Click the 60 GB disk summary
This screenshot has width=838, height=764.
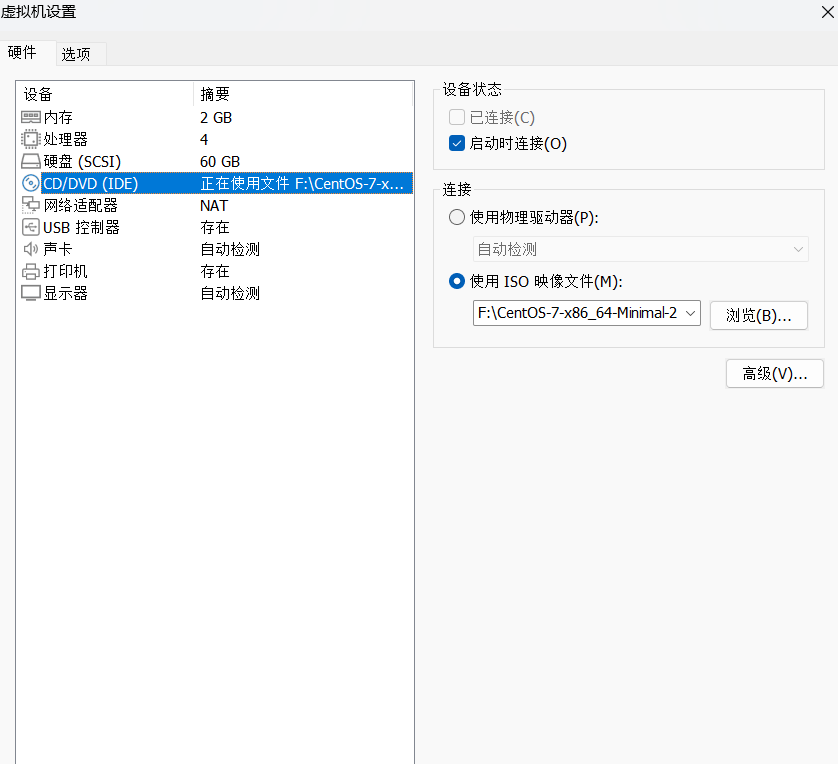click(x=220, y=161)
